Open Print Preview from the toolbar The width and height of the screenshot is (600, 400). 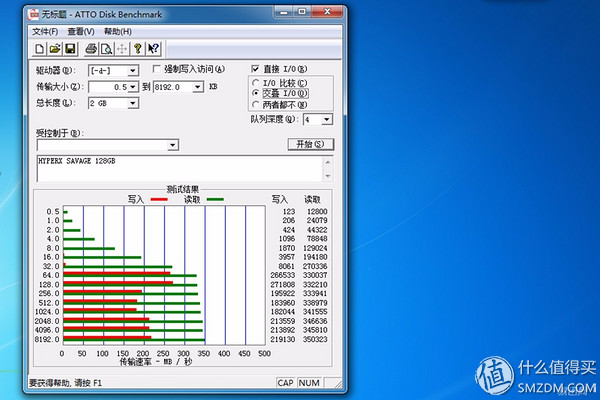[106, 48]
